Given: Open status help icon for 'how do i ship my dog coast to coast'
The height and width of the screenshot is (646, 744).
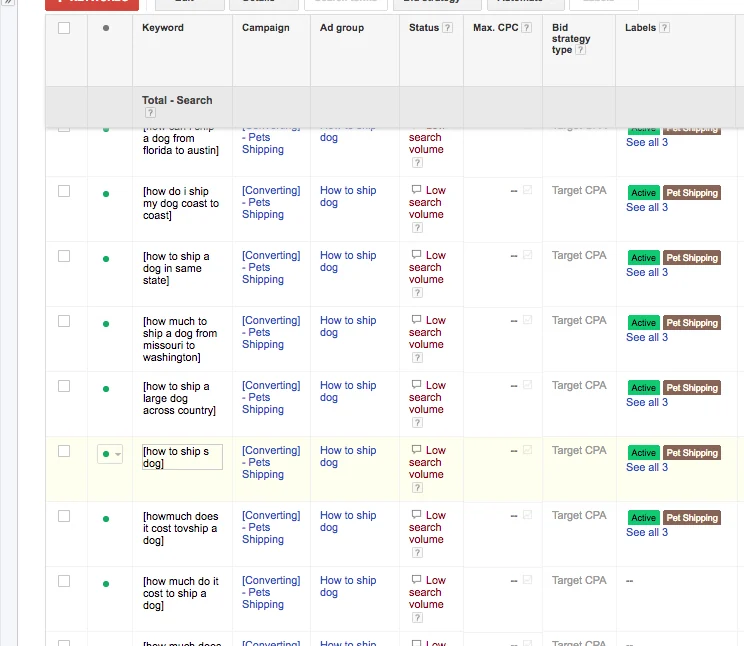Looking at the screenshot, I should pyautogui.click(x=417, y=228).
